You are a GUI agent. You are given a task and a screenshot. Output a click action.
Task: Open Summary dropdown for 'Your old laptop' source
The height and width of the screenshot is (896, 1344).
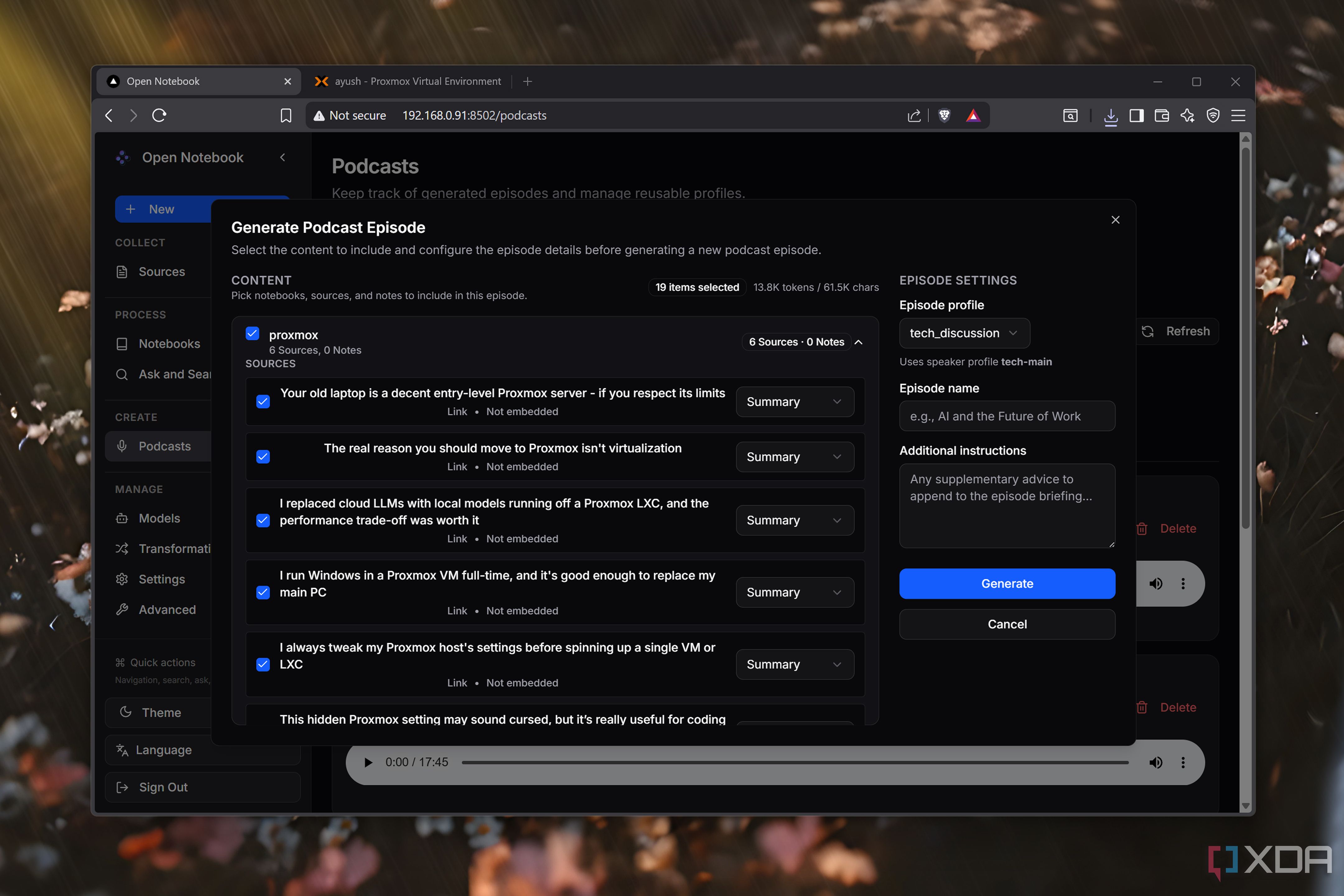pyautogui.click(x=795, y=402)
